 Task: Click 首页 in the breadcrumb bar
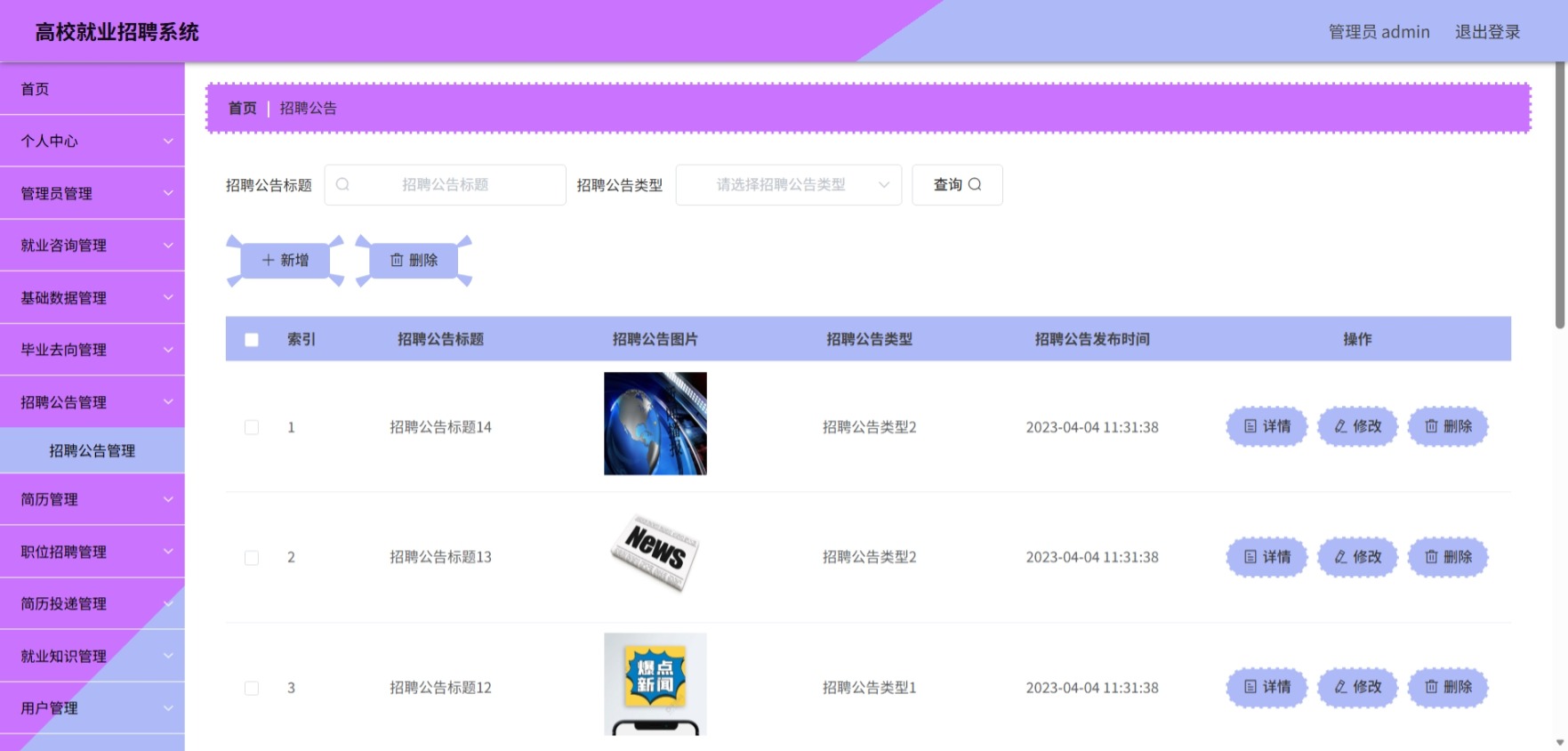242,108
